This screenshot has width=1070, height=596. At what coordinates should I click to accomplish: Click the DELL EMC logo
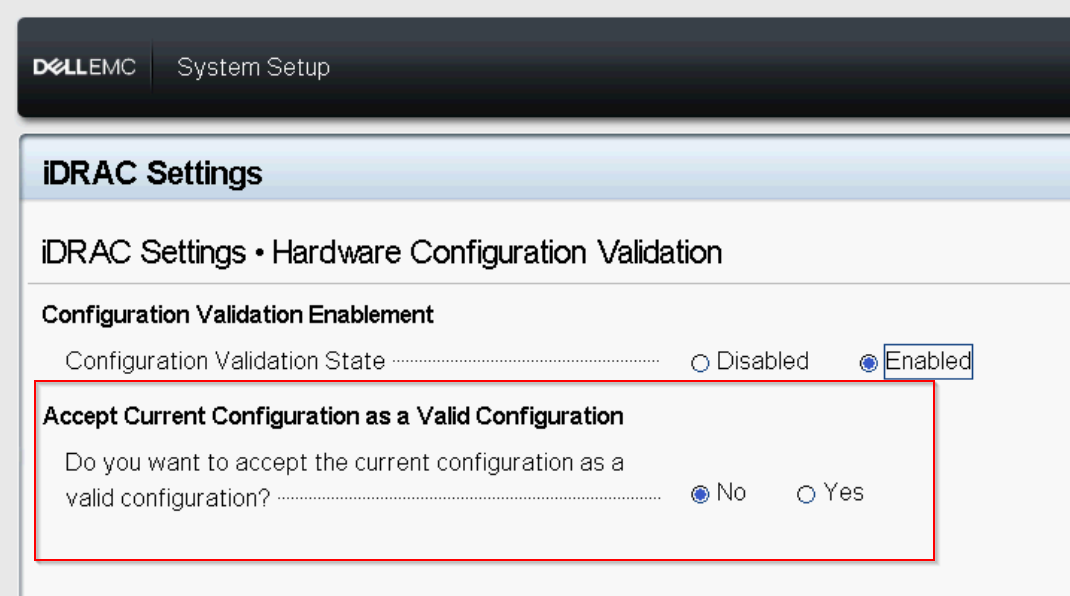click(x=84, y=66)
